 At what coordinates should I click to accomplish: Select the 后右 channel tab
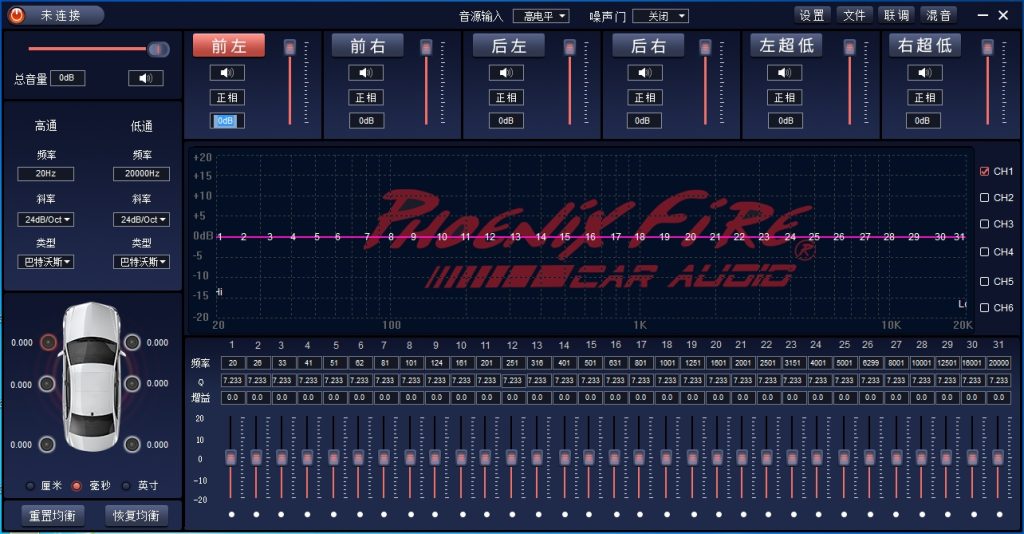coord(648,46)
